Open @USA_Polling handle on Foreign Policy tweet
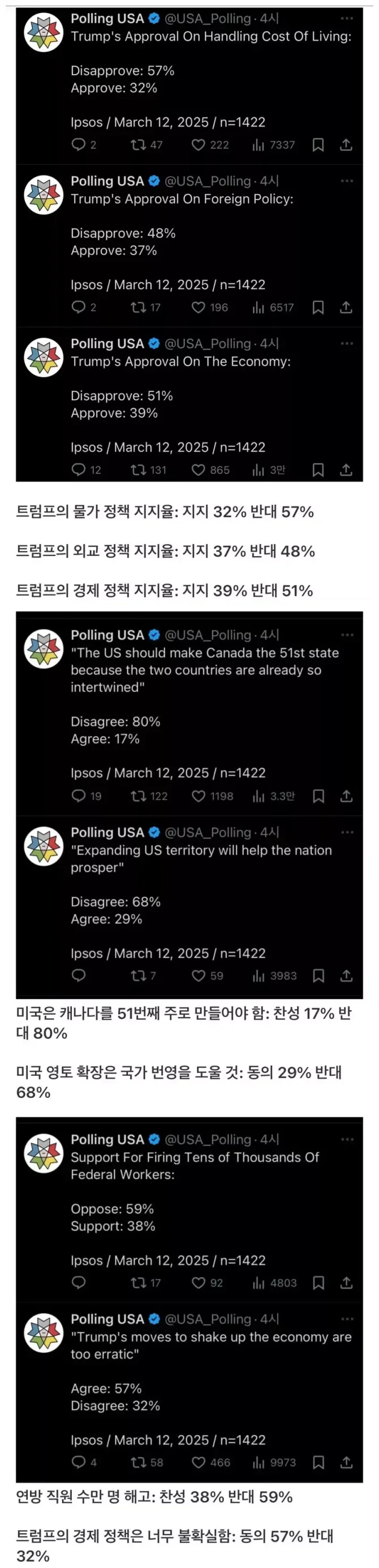Screen dimensions: 379x1568 (x=208, y=181)
